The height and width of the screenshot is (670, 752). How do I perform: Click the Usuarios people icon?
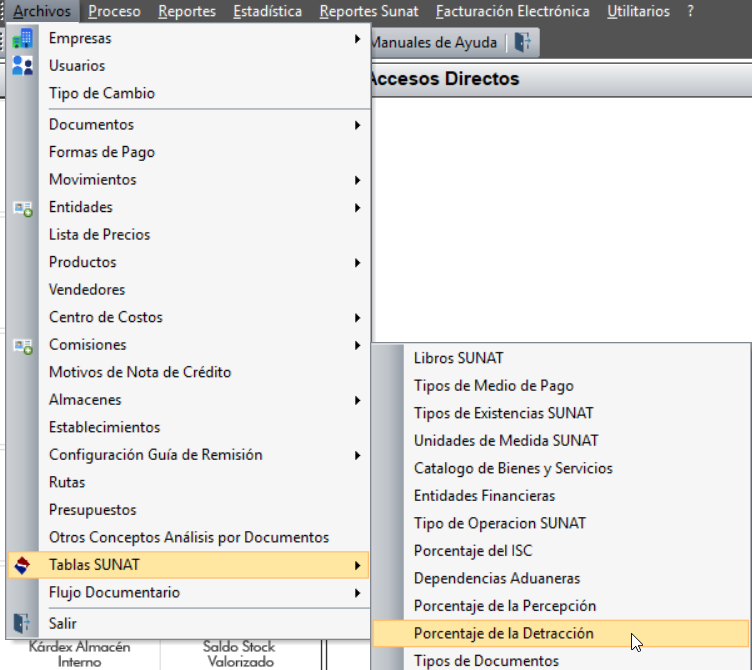(x=23, y=66)
